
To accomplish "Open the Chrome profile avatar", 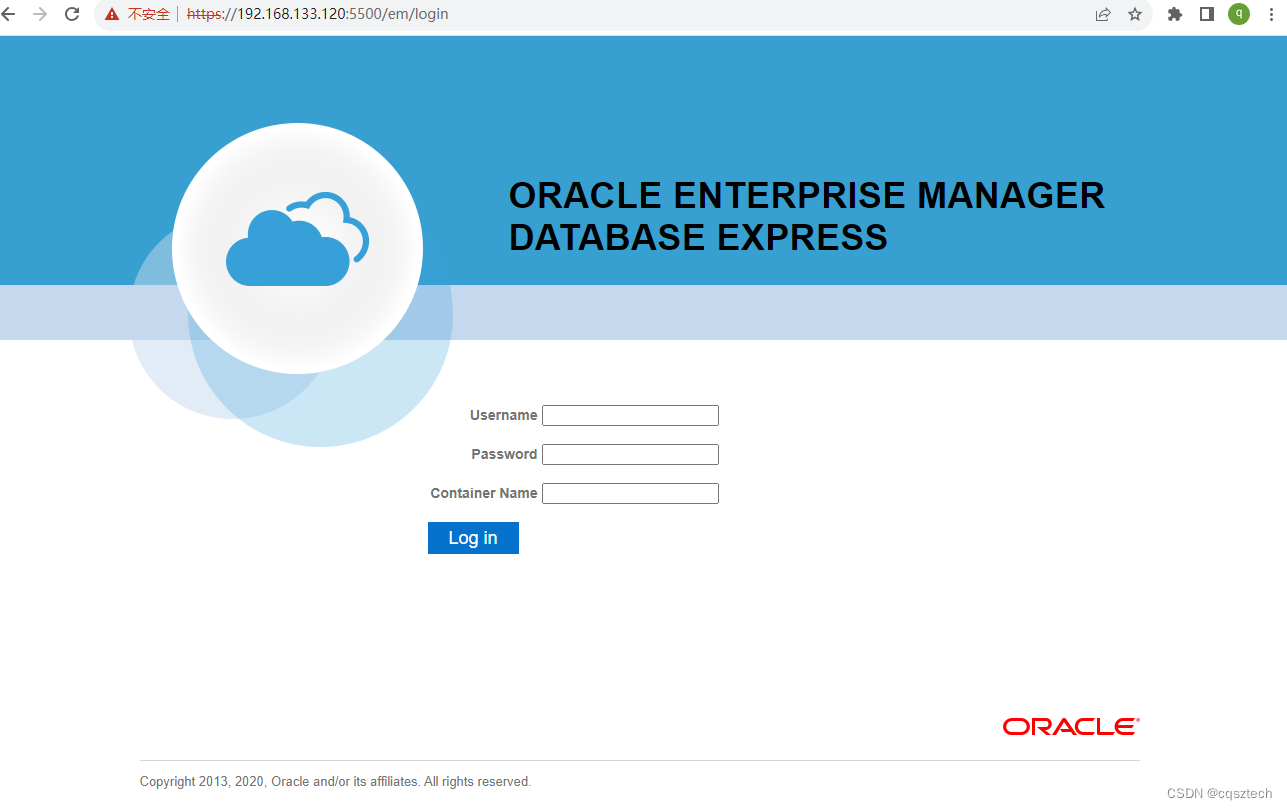I will coord(1238,14).
